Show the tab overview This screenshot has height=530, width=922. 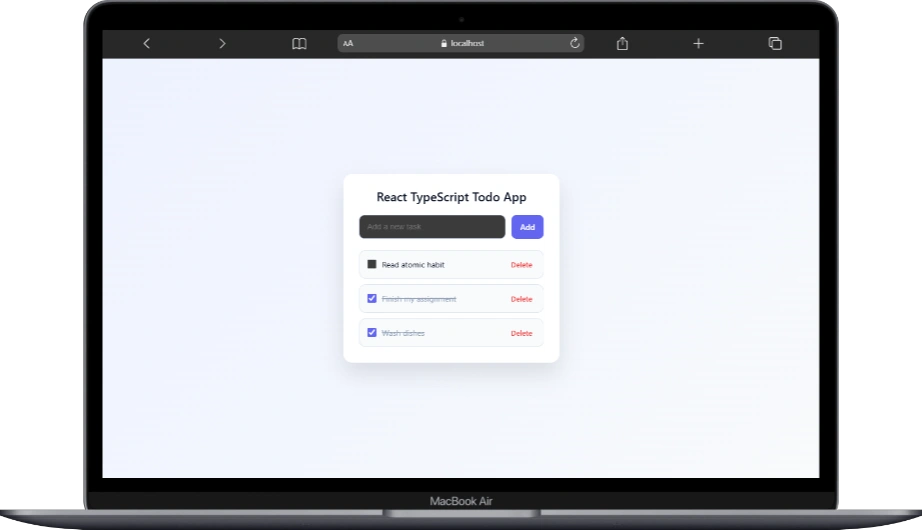(775, 44)
